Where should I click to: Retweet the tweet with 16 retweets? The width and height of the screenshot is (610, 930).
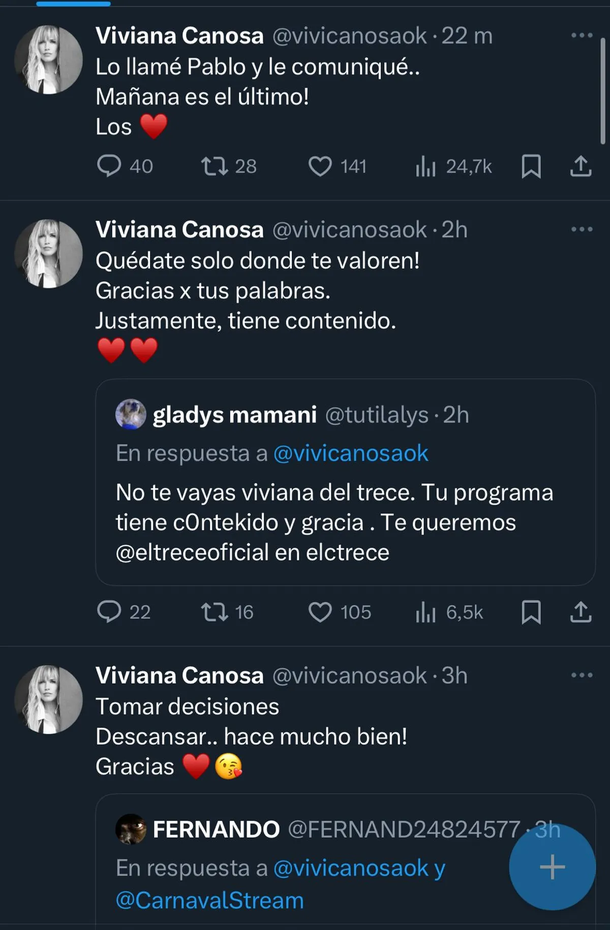tap(214, 611)
